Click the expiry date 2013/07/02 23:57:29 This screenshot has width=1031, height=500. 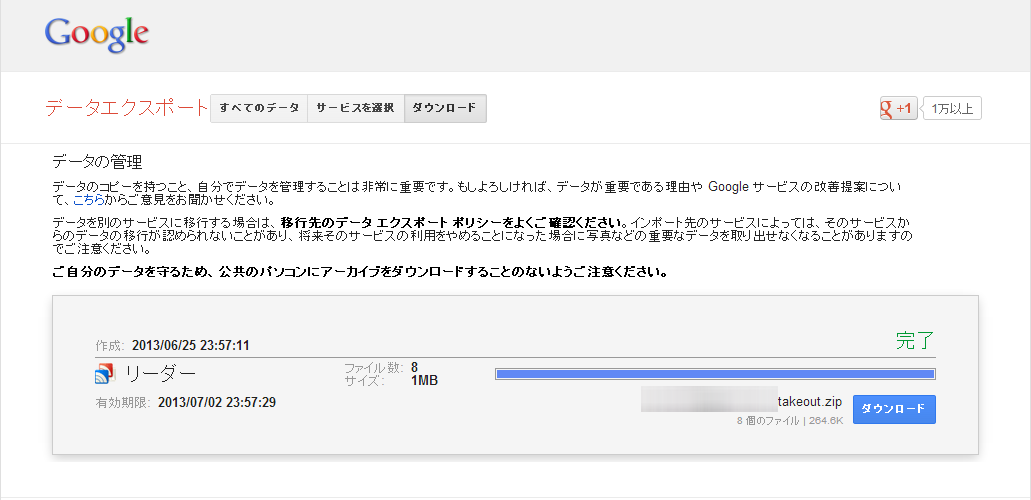(x=217, y=403)
